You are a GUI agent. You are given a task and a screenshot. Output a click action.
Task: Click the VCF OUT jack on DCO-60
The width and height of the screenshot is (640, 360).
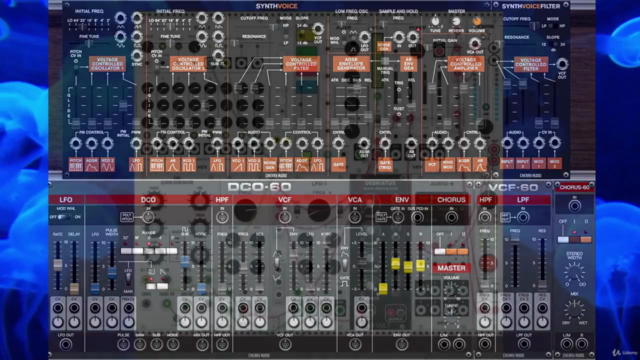[285, 345]
